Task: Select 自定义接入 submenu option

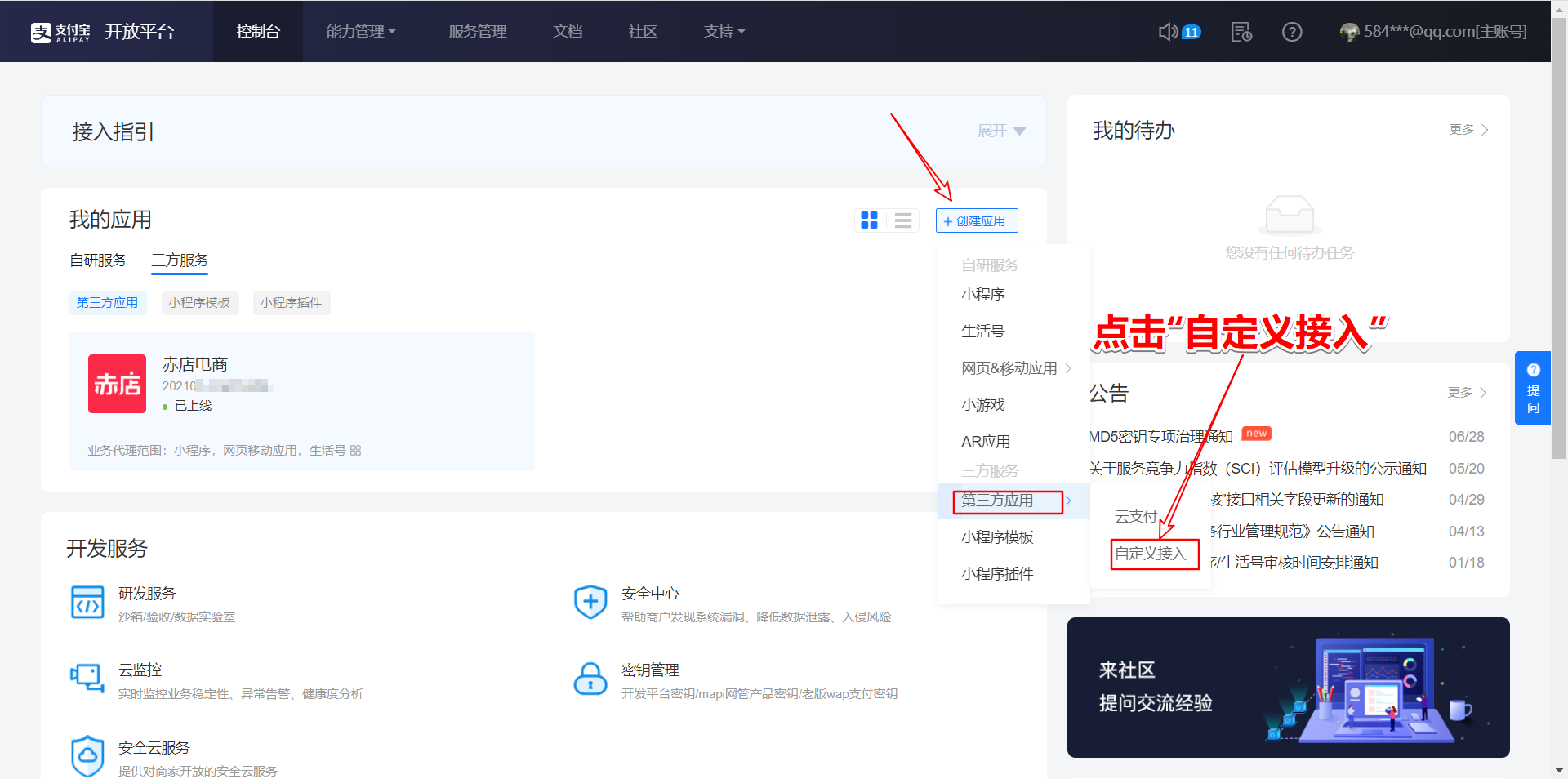Action: coord(1150,554)
